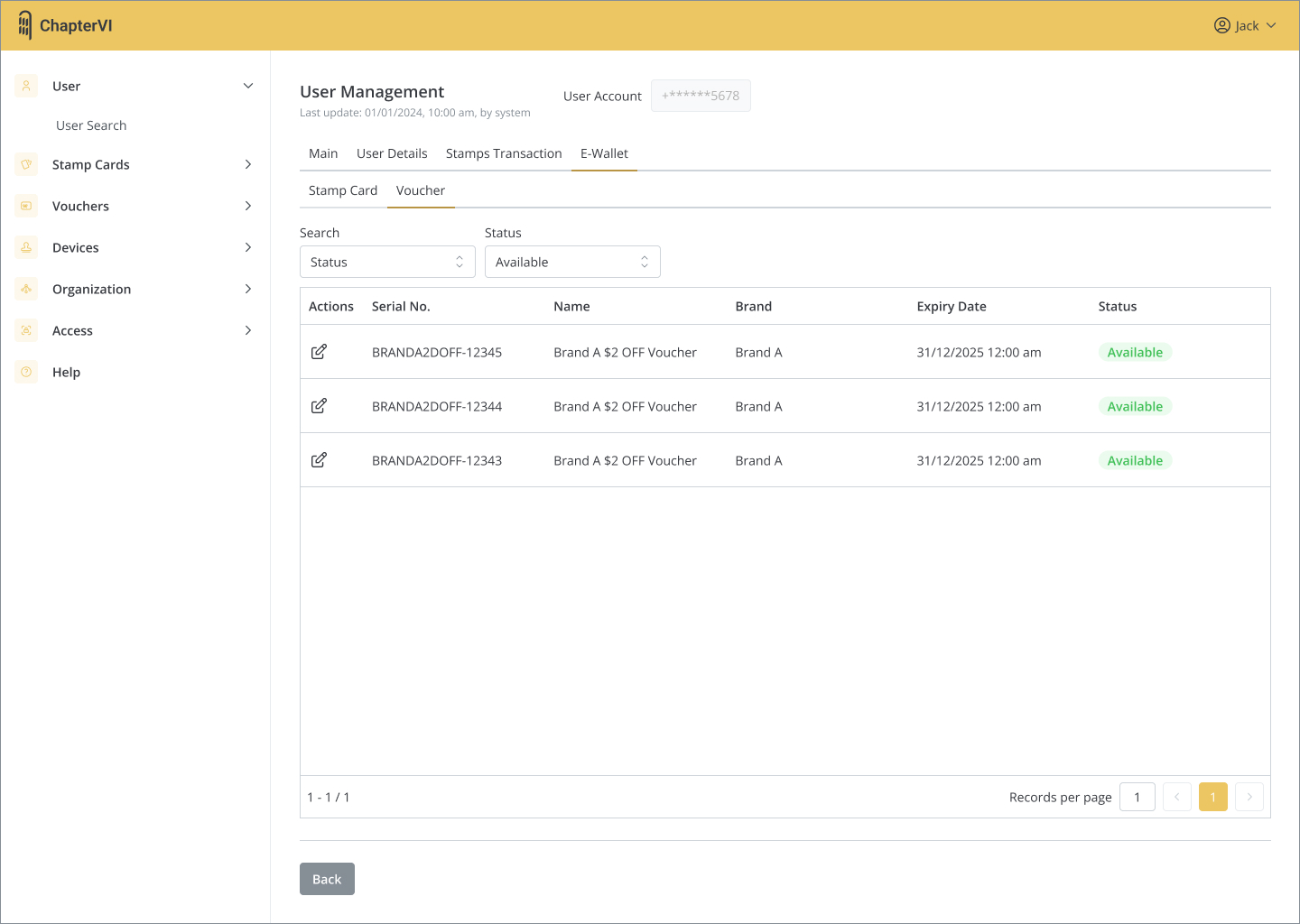The height and width of the screenshot is (924, 1300).
Task: Click edit icon for voucher BRANDA2DOFF-12343
Action: pyautogui.click(x=319, y=460)
